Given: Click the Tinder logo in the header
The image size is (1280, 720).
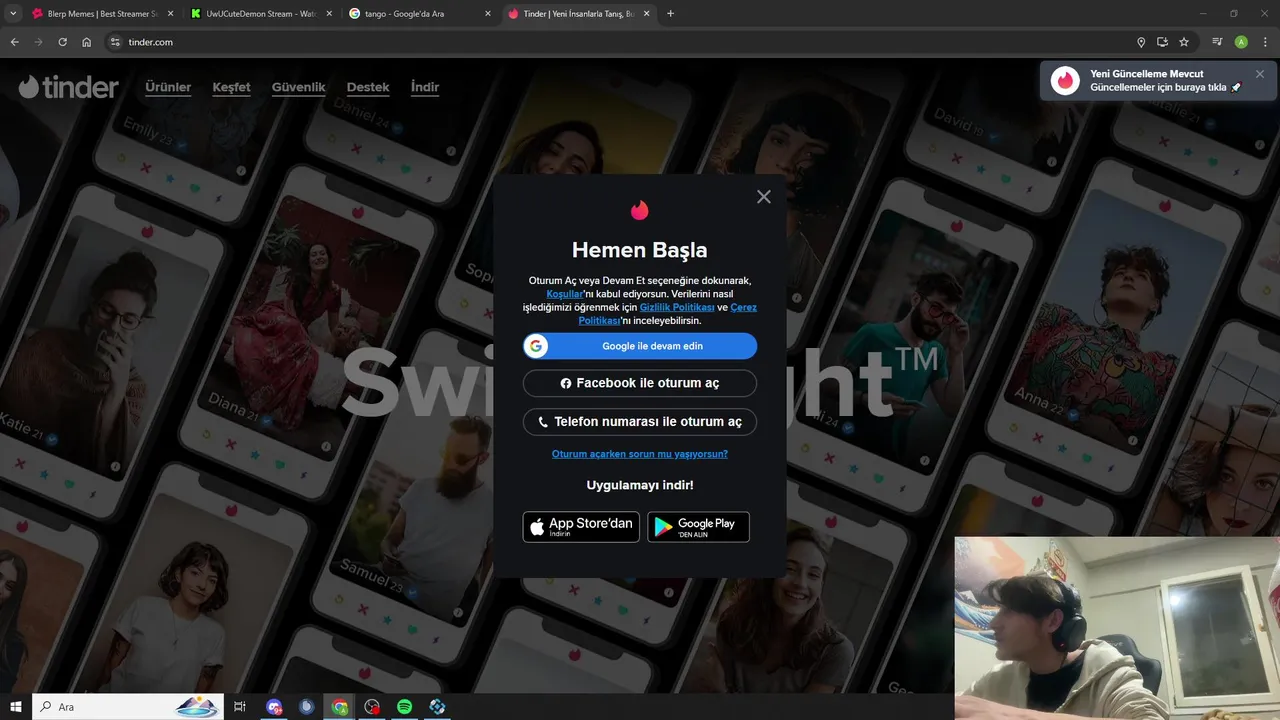Looking at the screenshot, I should pos(68,87).
